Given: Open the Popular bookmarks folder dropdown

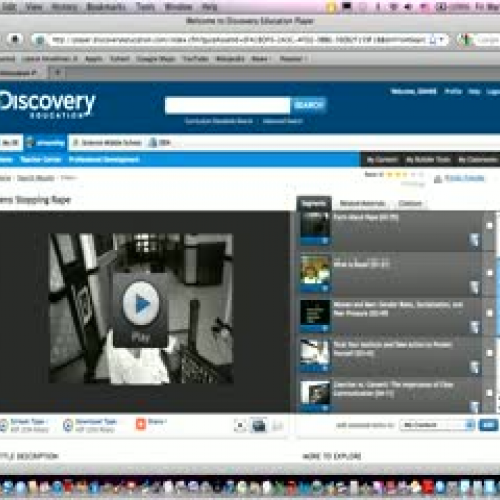Looking at the screenshot, I should [x=293, y=59].
